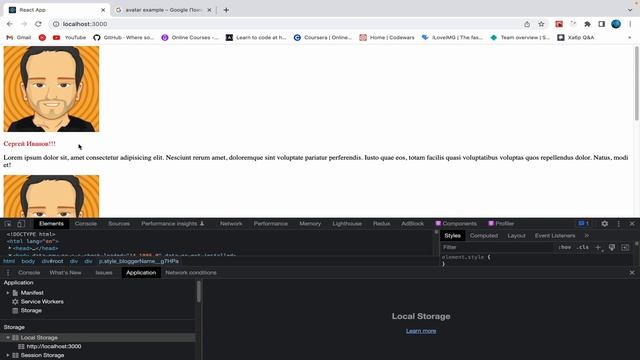Open DevTools settings gear
Viewport: 640px width, 360px height.
604,224
